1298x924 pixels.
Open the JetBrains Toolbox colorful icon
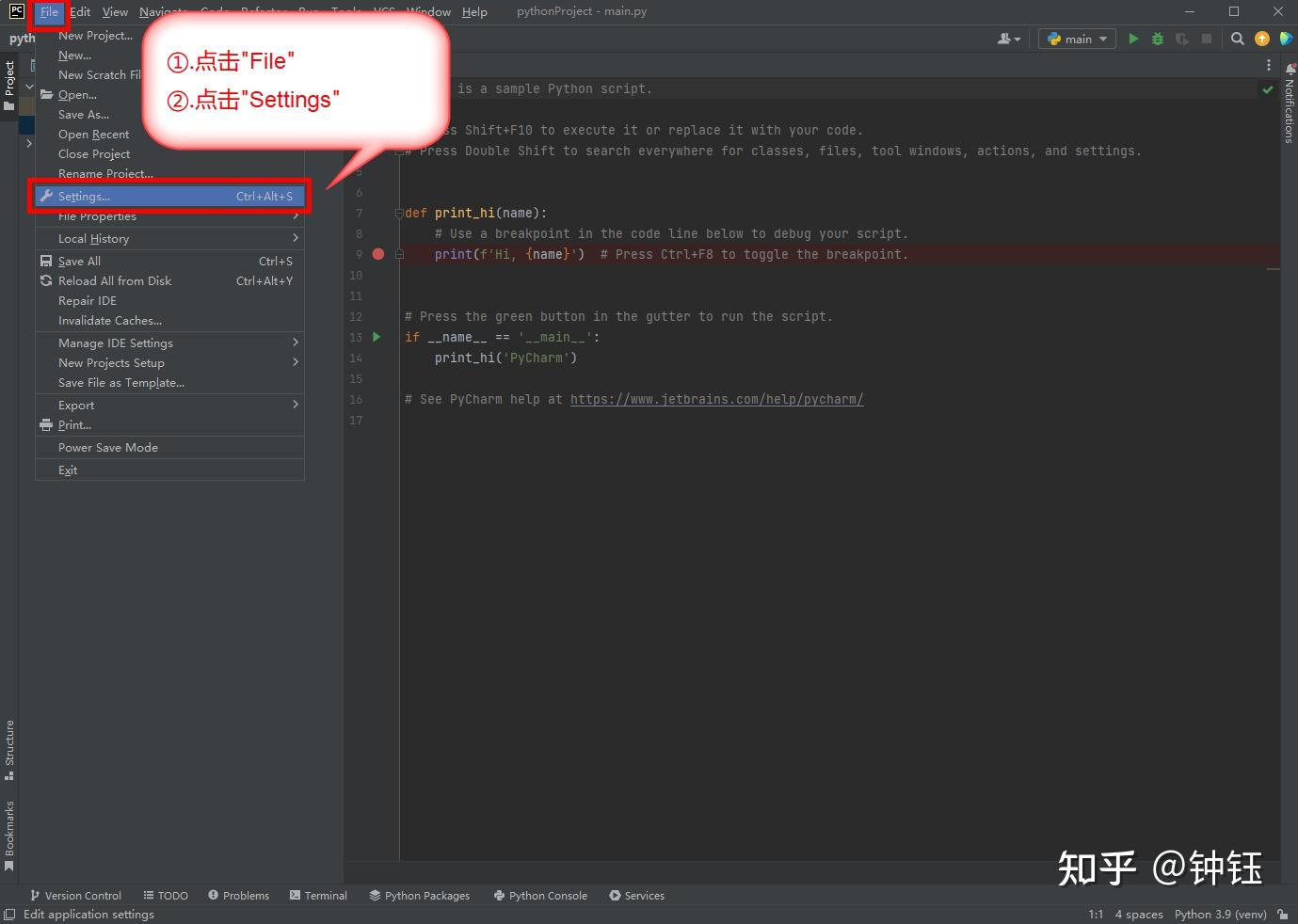[1286, 39]
